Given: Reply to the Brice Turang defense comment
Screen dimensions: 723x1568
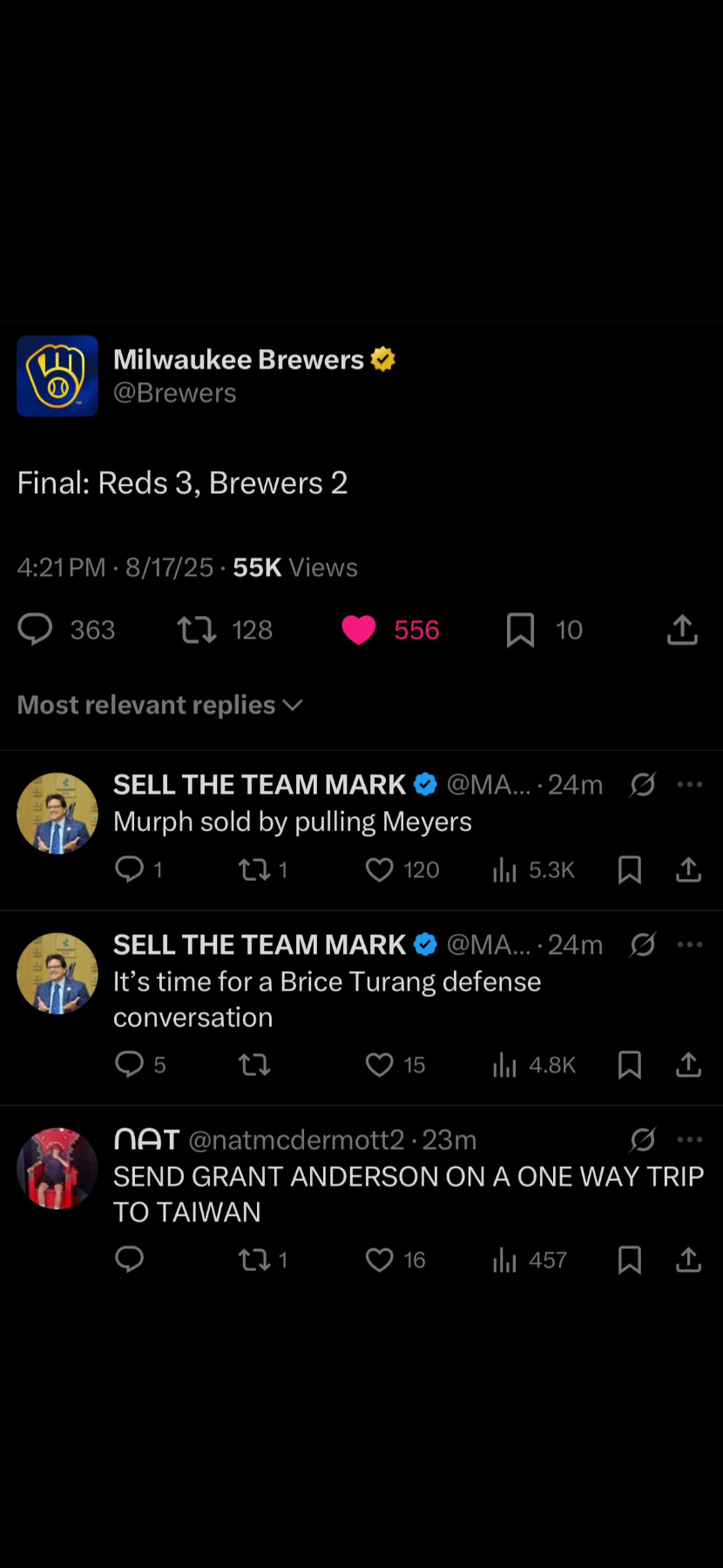Looking at the screenshot, I should [x=130, y=1064].
